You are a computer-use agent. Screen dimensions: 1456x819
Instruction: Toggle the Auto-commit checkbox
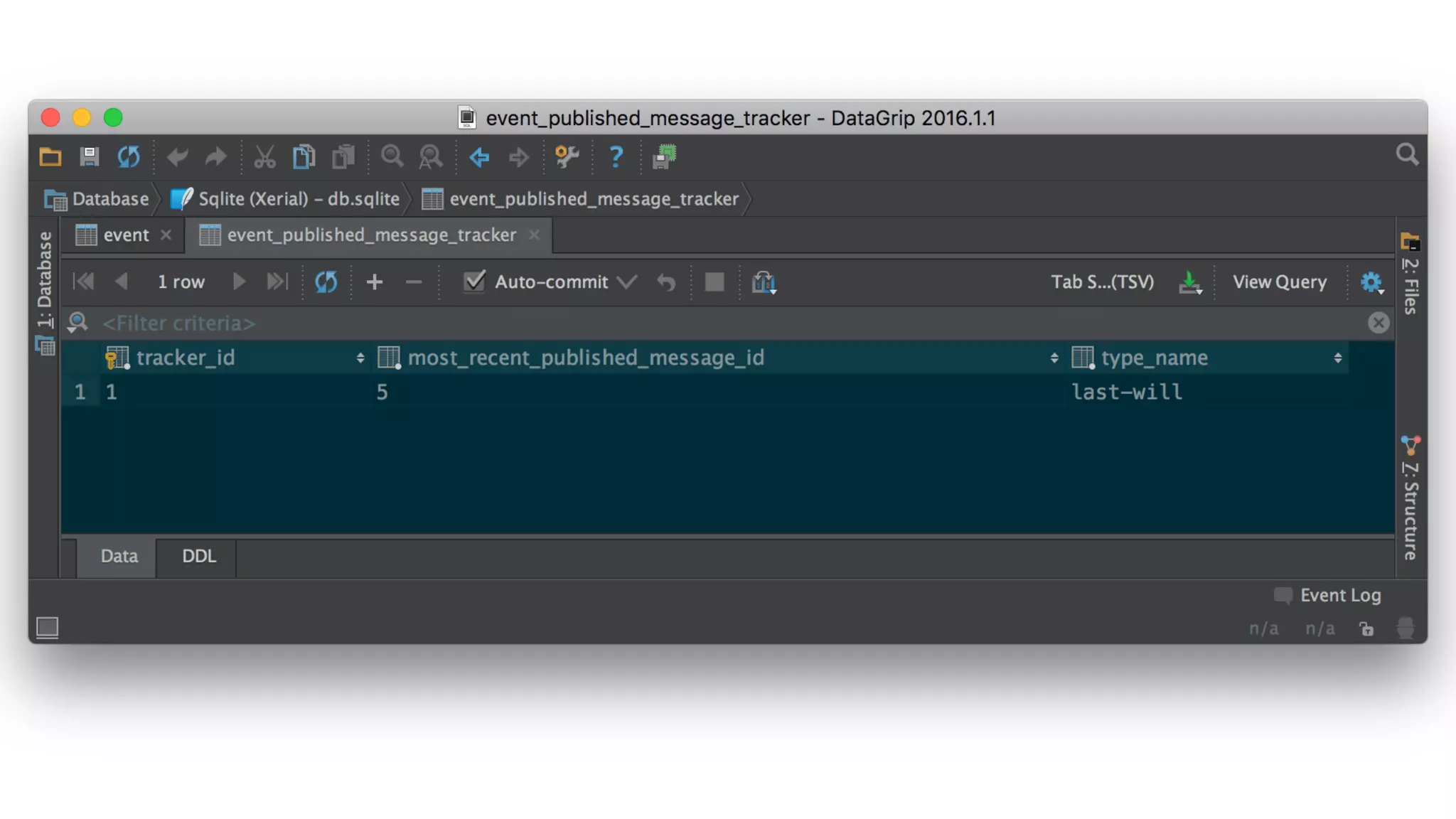(x=474, y=282)
